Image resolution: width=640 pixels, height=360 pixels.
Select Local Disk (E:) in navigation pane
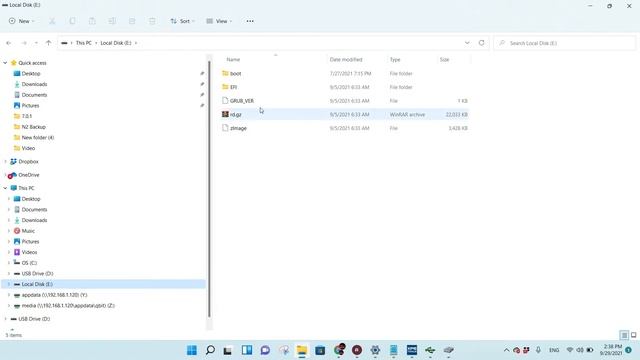[103, 284]
